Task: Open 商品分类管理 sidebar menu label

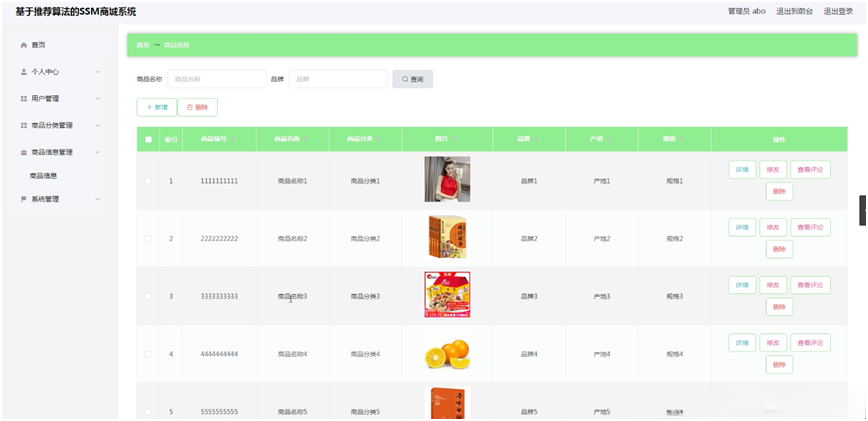Action: pyautogui.click(x=52, y=126)
